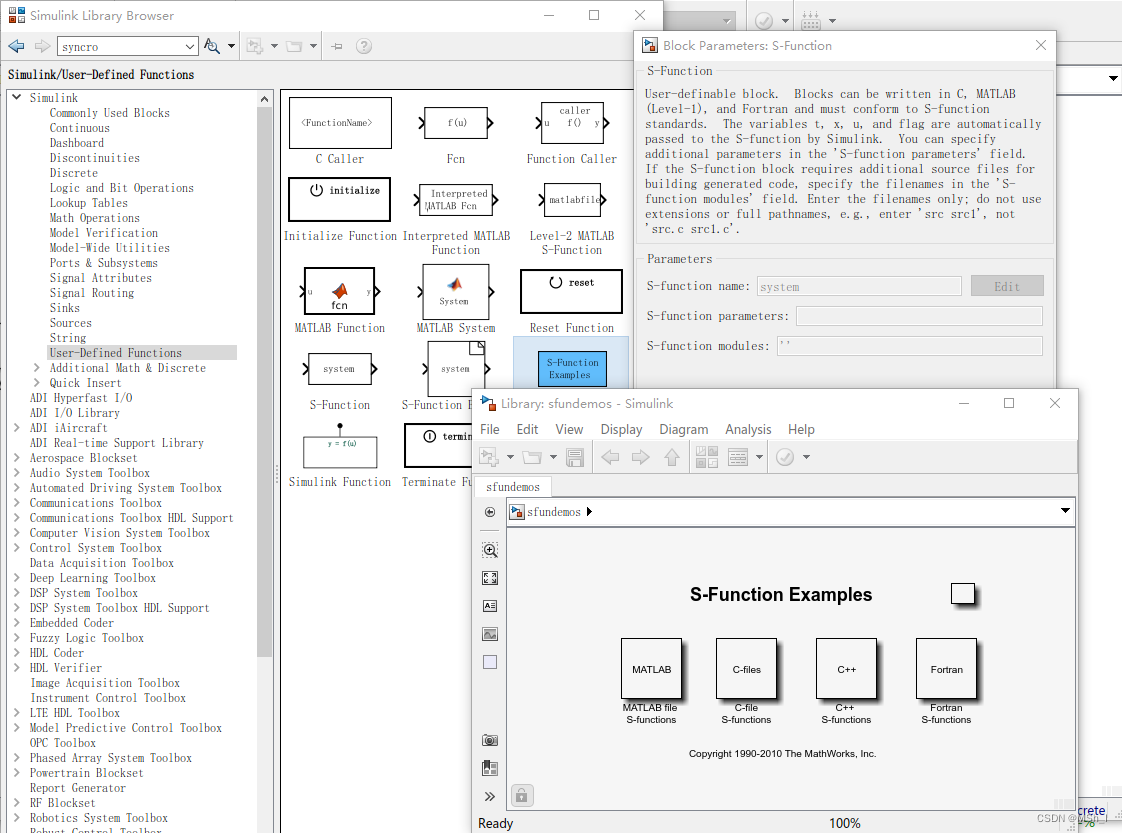Open the Diagram menu in sfundemos
Viewport: 1122px width, 833px height.
point(683,429)
